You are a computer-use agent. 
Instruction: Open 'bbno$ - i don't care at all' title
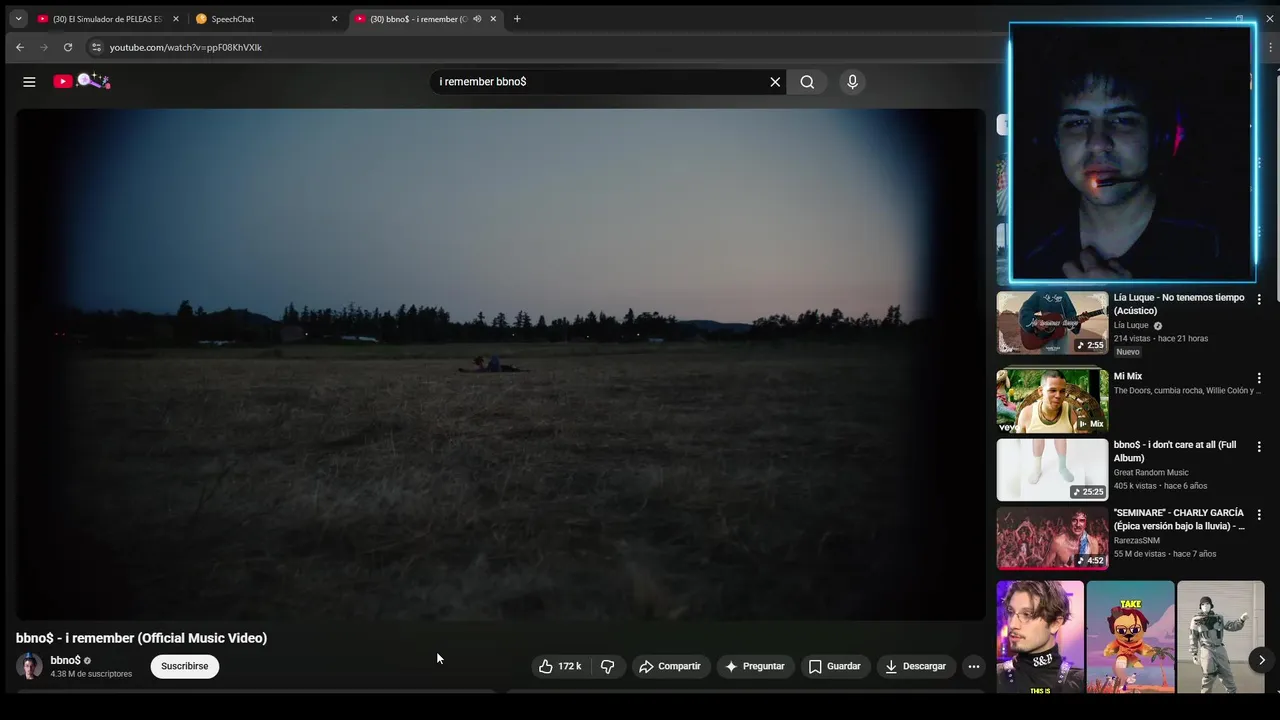pyautogui.click(x=1175, y=451)
